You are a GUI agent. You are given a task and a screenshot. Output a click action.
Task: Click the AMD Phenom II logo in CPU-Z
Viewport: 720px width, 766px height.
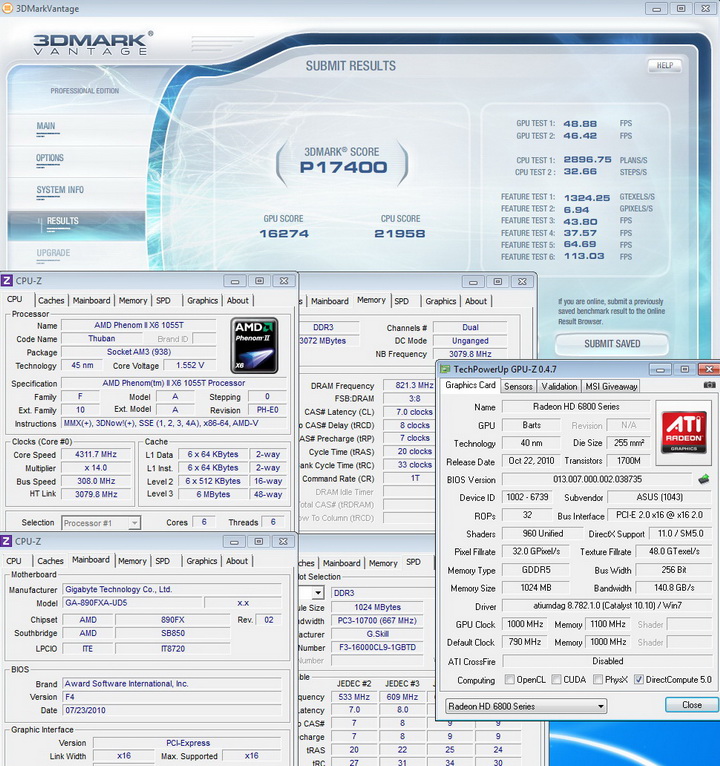coord(254,346)
